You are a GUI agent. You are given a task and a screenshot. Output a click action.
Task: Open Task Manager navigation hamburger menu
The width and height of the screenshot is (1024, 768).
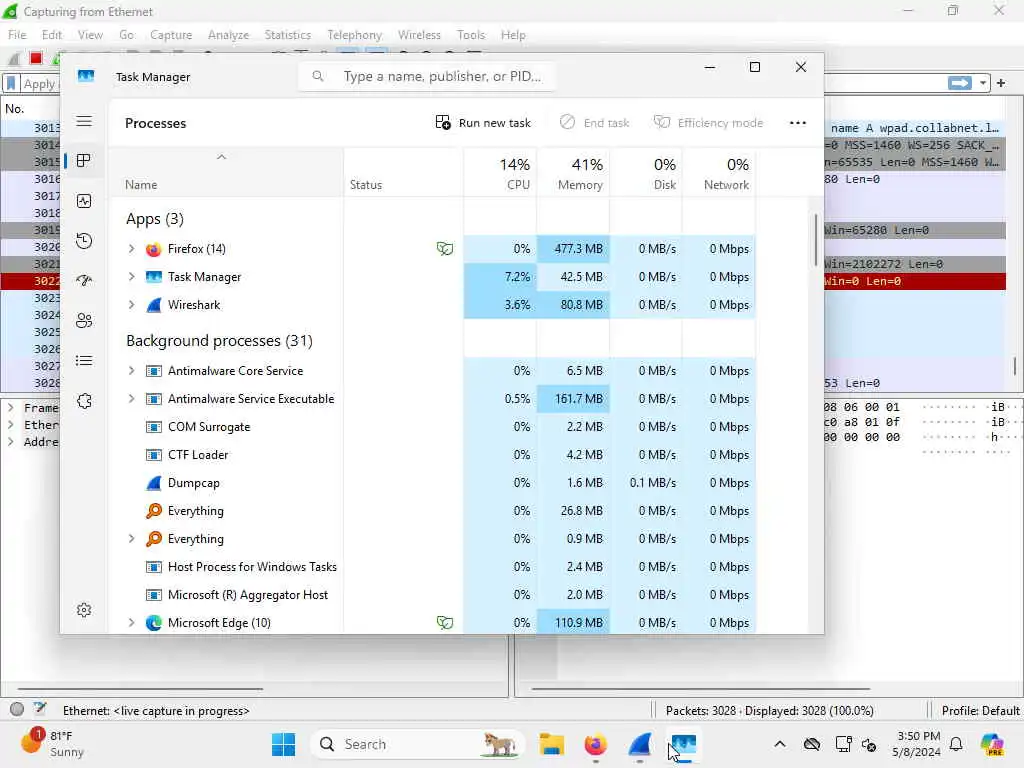84,121
